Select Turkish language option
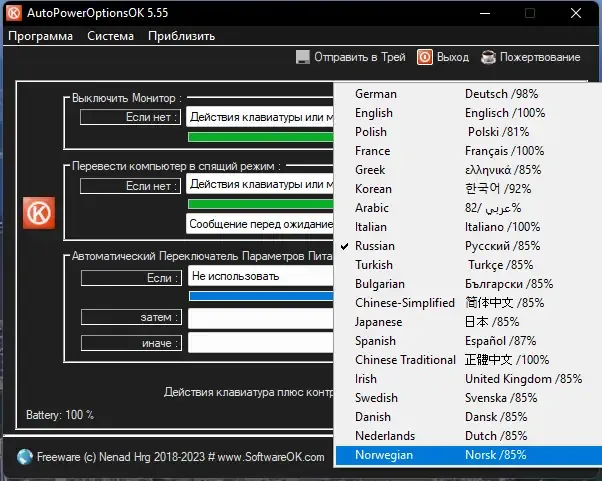Screen dimensions: 602x481 tap(469, 265)
